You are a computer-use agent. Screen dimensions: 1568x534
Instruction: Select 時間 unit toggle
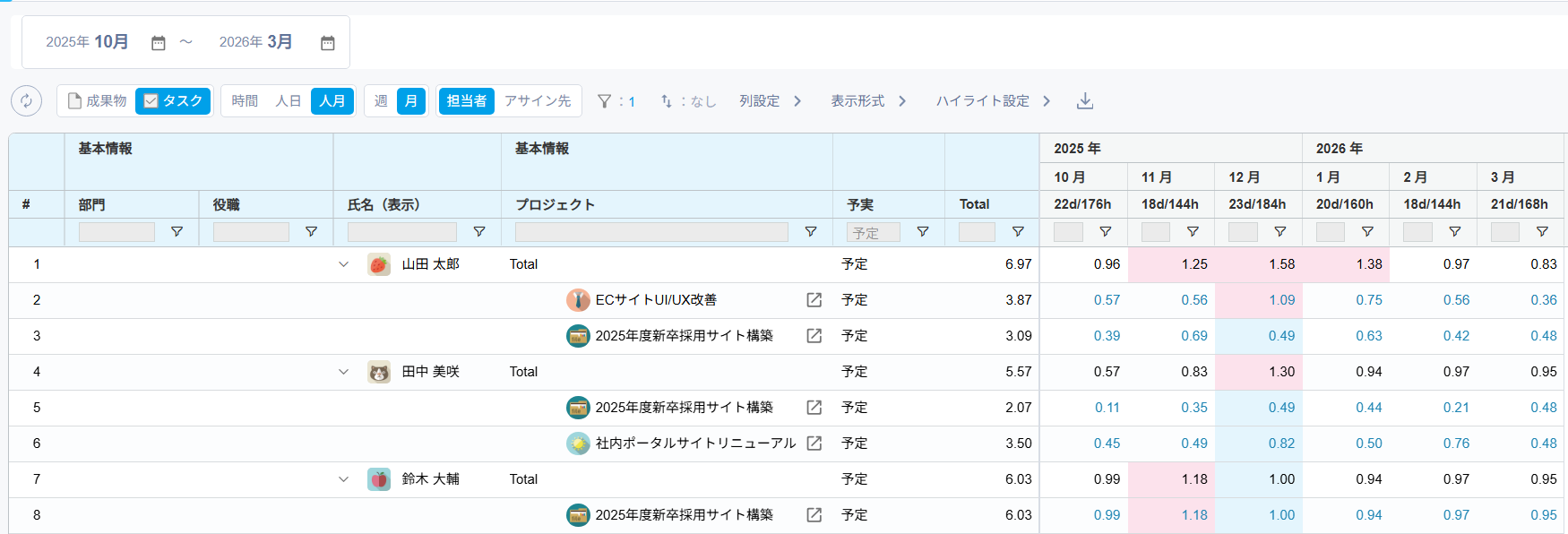[245, 101]
